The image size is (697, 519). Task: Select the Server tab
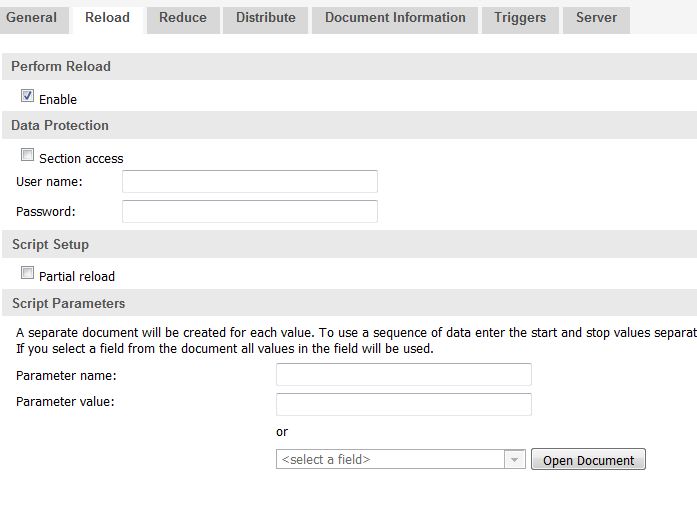(596, 18)
